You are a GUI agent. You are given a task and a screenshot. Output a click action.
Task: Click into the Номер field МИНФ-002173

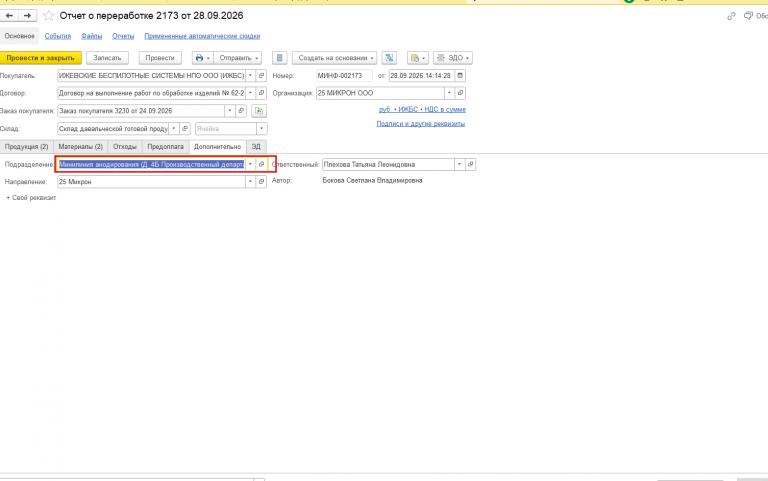(x=344, y=76)
